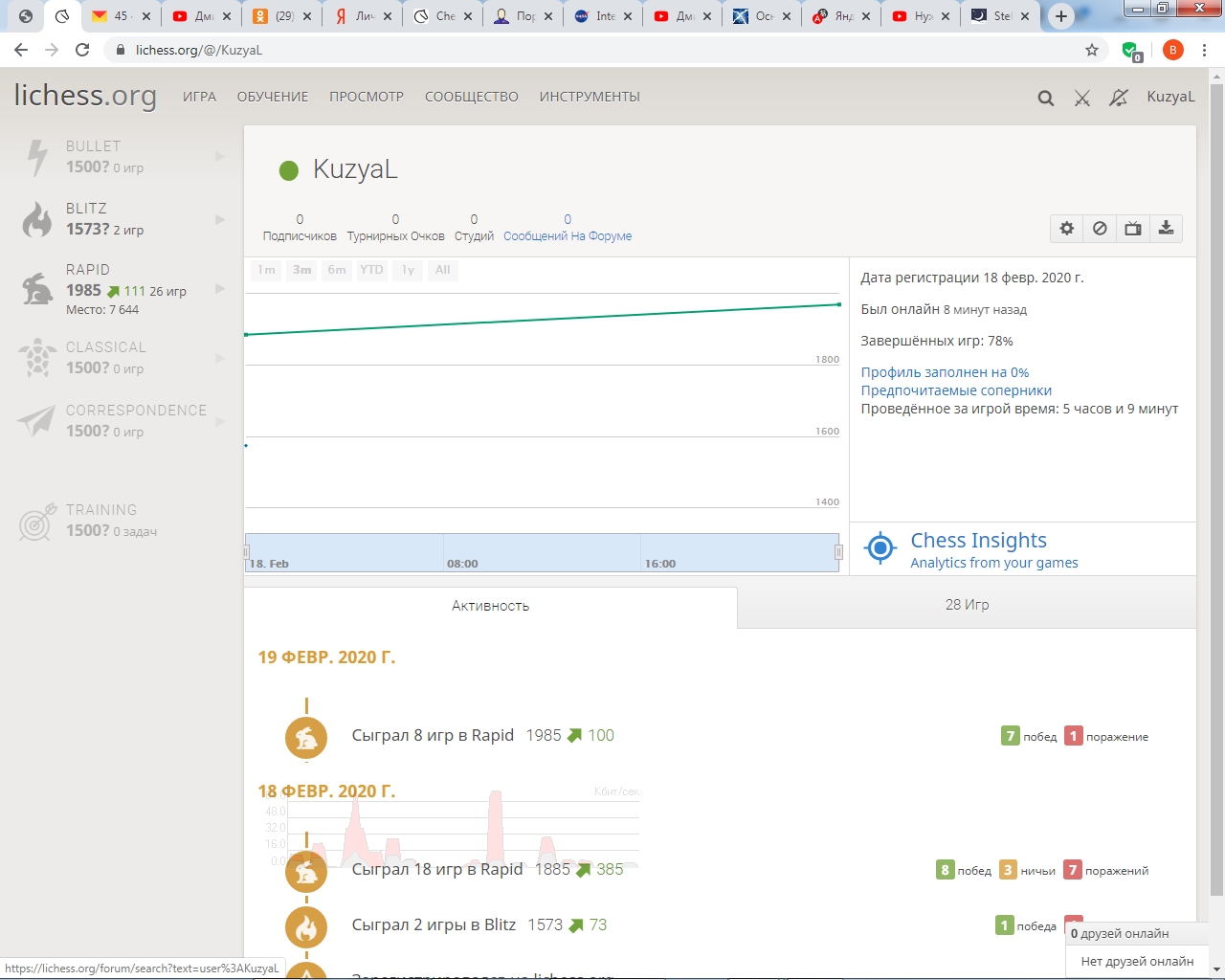Go back in browser history

click(x=21, y=50)
